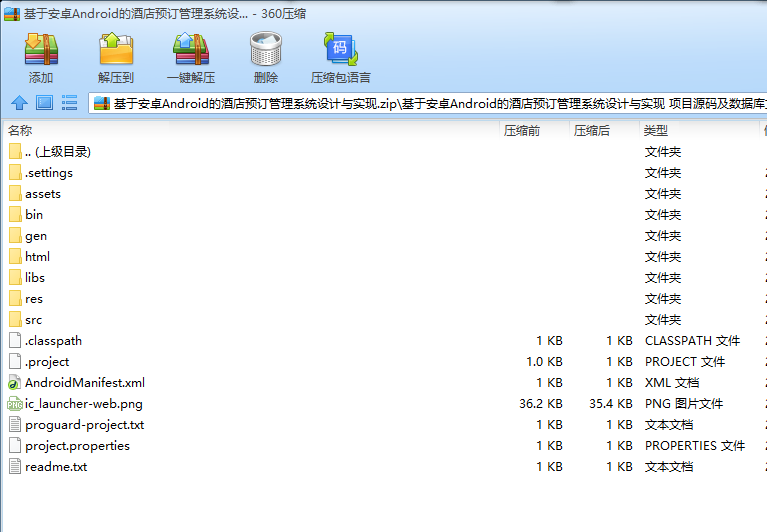Click the '36.2 KB' size cell
The image size is (767, 532).
click(x=541, y=404)
